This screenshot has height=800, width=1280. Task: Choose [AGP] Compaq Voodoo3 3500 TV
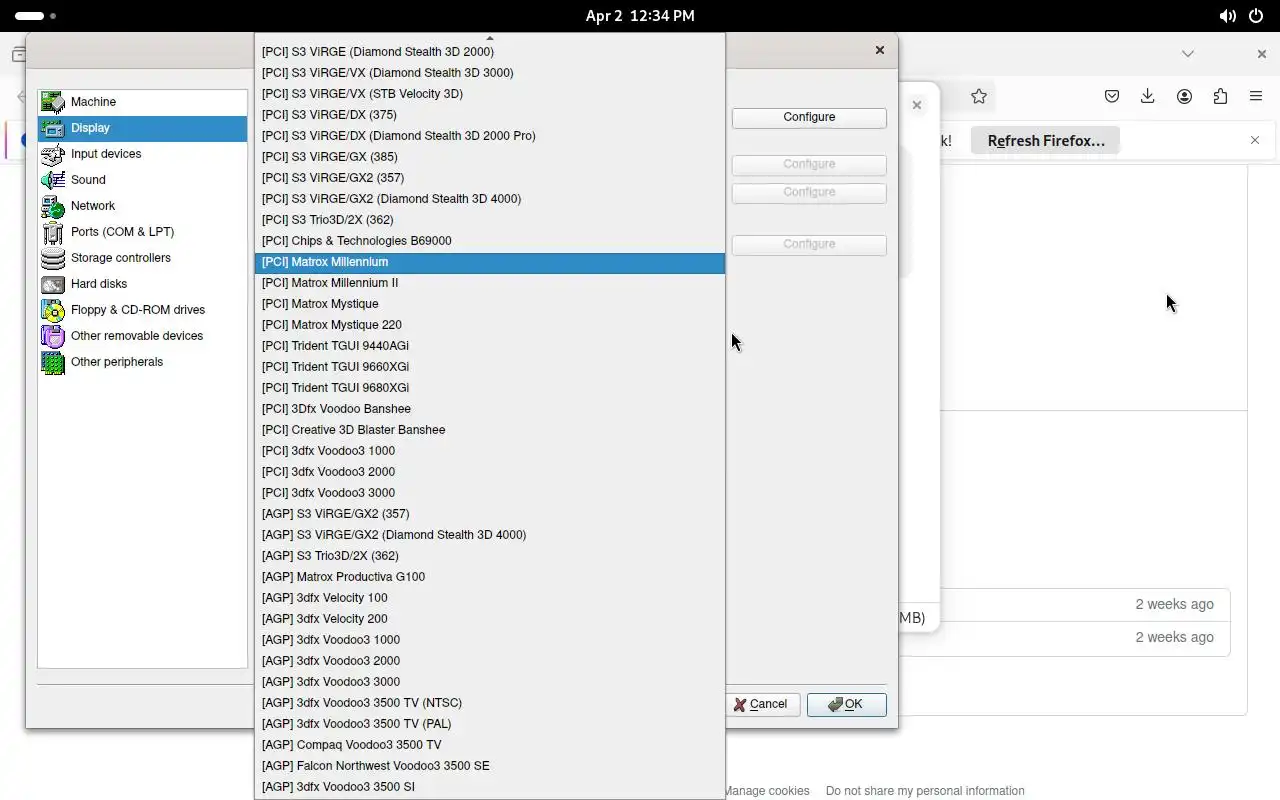(x=490, y=745)
